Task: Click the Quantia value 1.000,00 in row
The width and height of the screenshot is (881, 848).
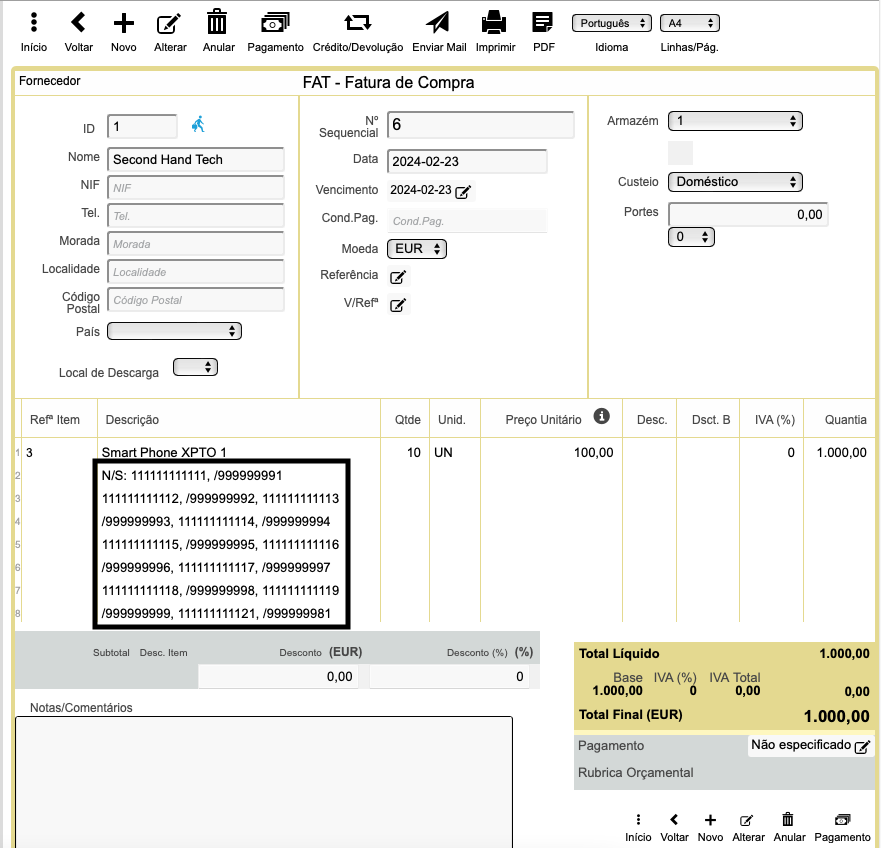Action: pyautogui.click(x=841, y=452)
